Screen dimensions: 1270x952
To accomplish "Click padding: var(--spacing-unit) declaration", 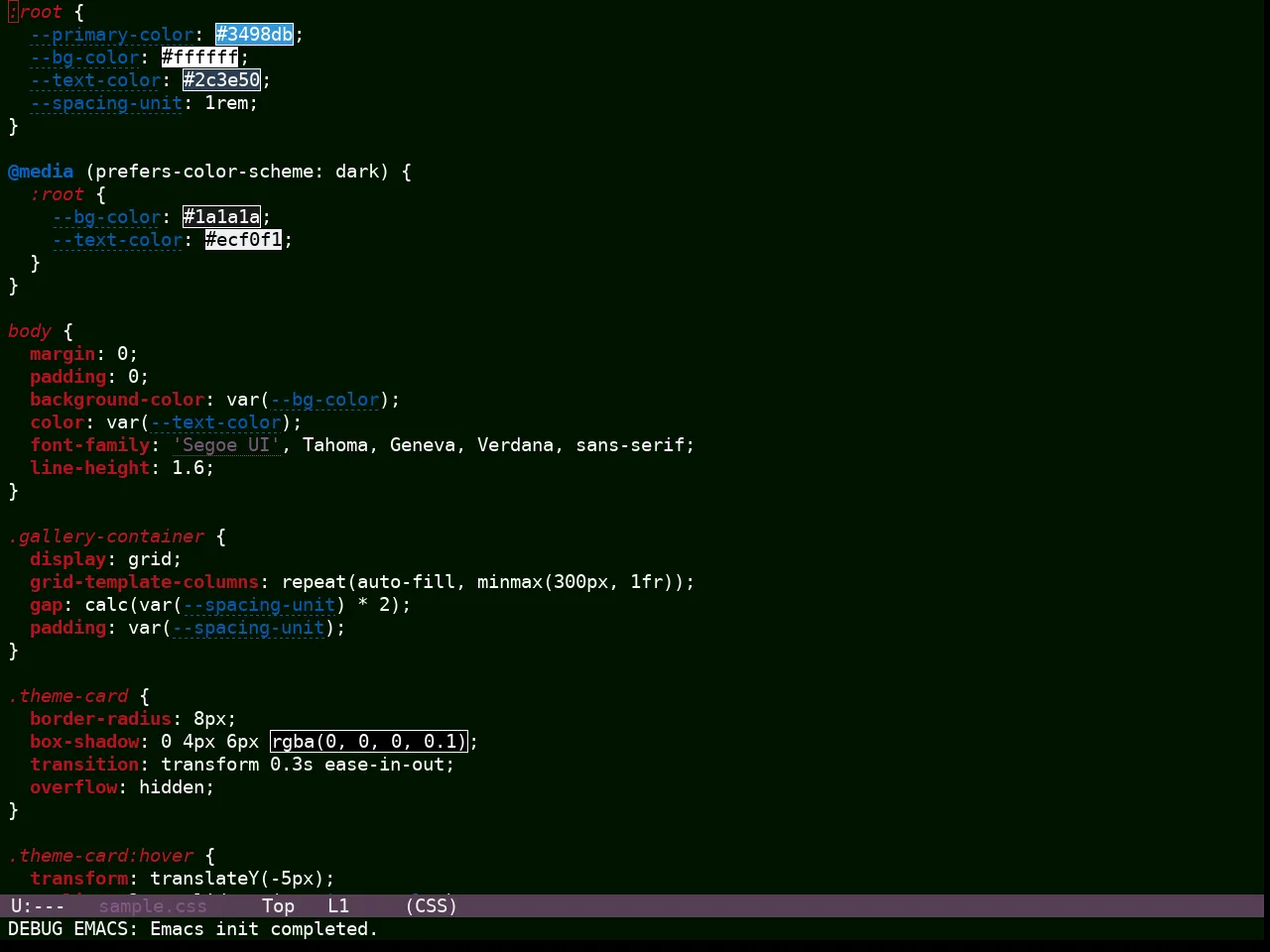I will coord(188,628).
